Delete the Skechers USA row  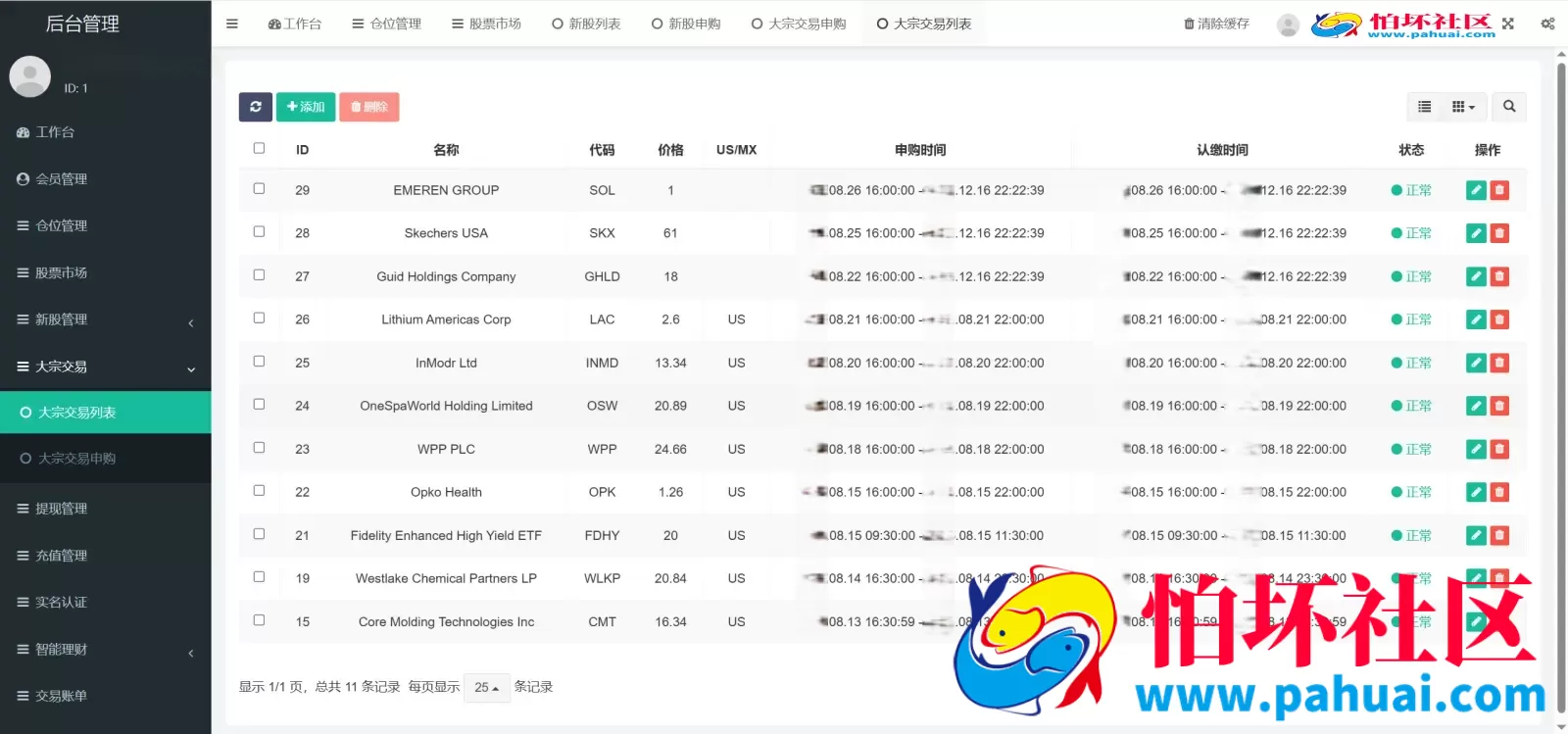pyautogui.click(x=1499, y=233)
